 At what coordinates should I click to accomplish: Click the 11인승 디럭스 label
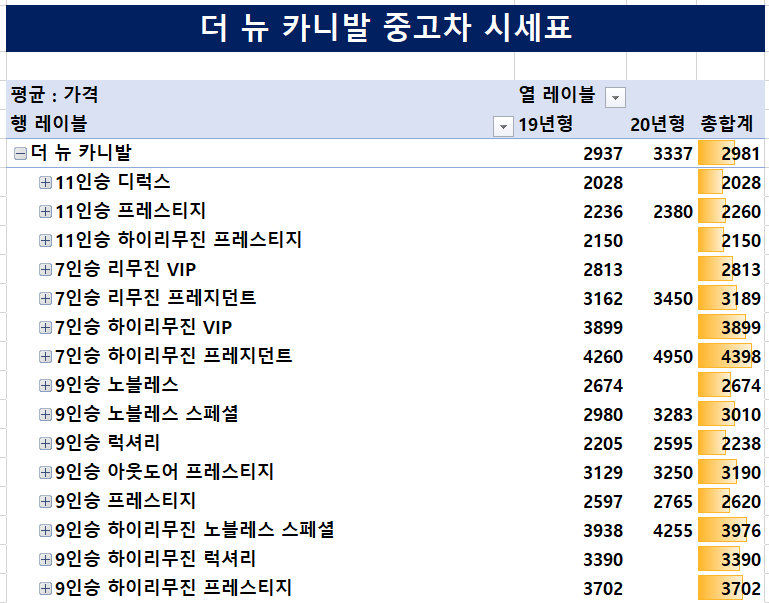[x=113, y=182]
